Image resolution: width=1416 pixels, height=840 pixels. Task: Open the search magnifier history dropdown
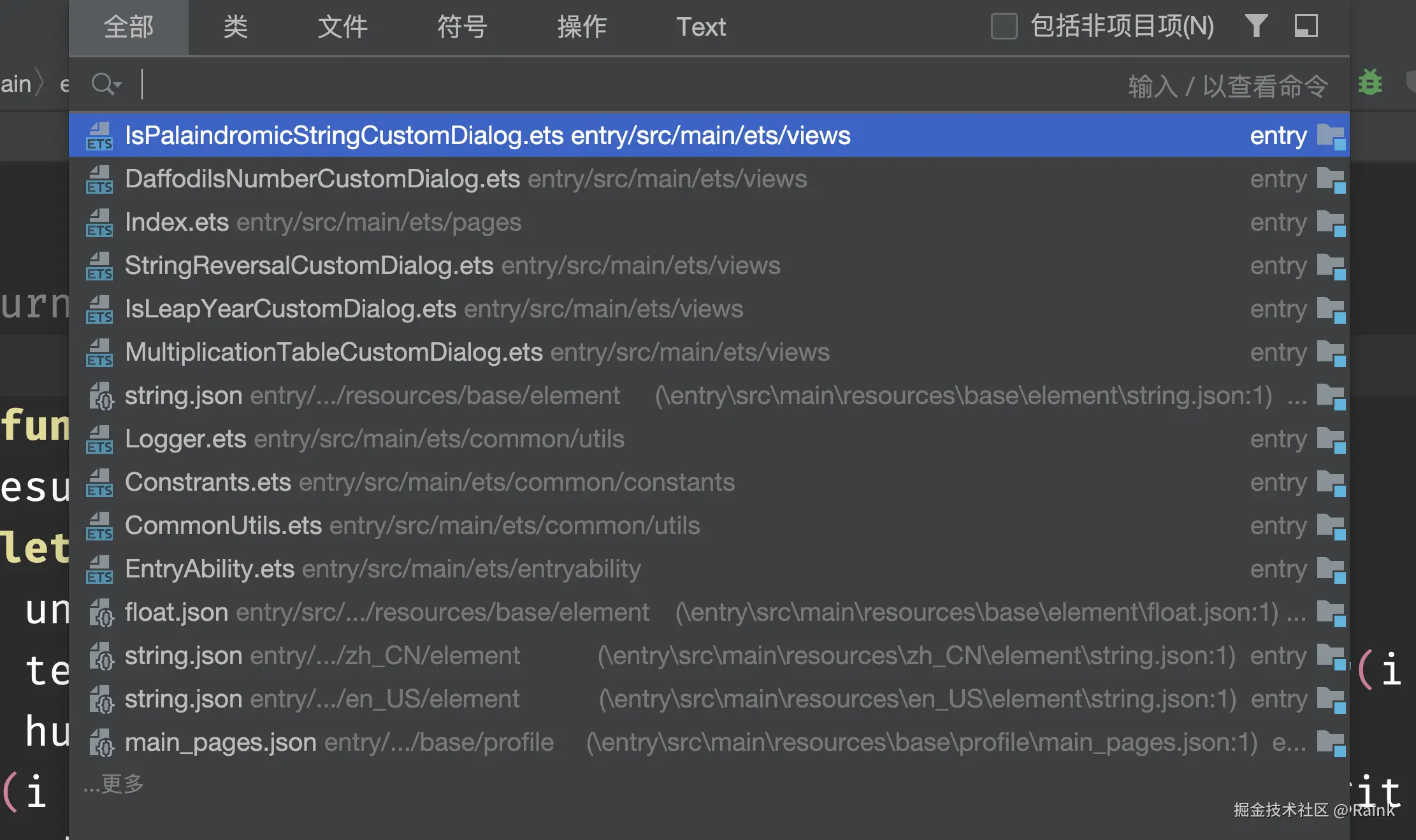[106, 84]
